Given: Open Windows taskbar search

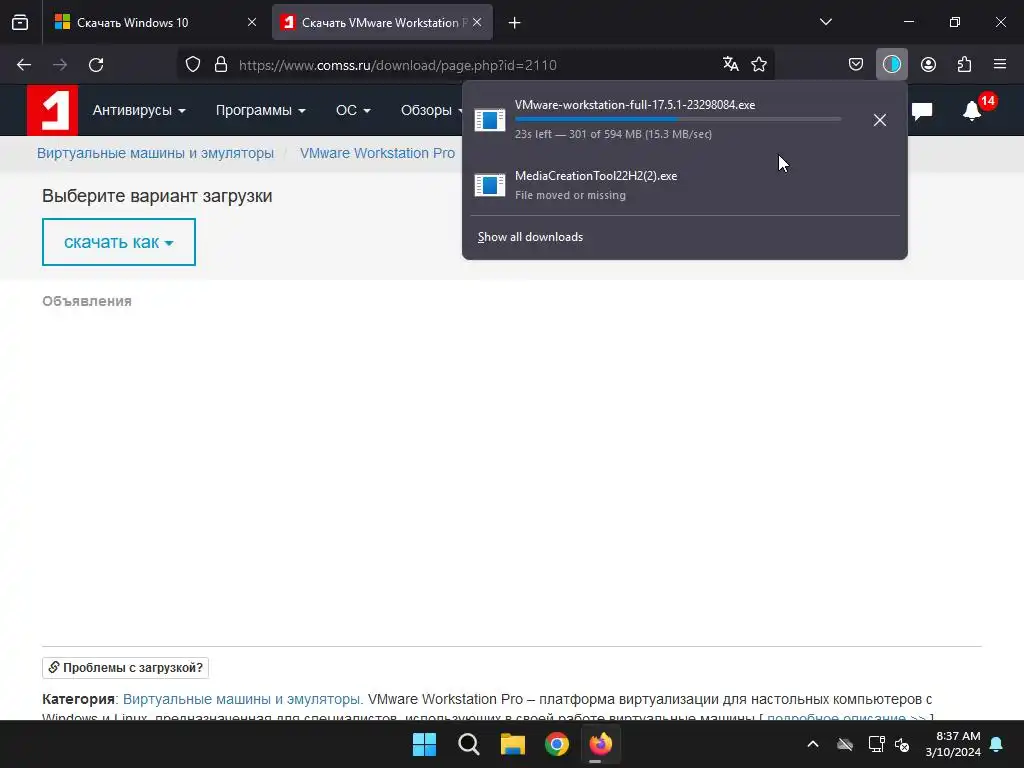Looking at the screenshot, I should pos(468,744).
